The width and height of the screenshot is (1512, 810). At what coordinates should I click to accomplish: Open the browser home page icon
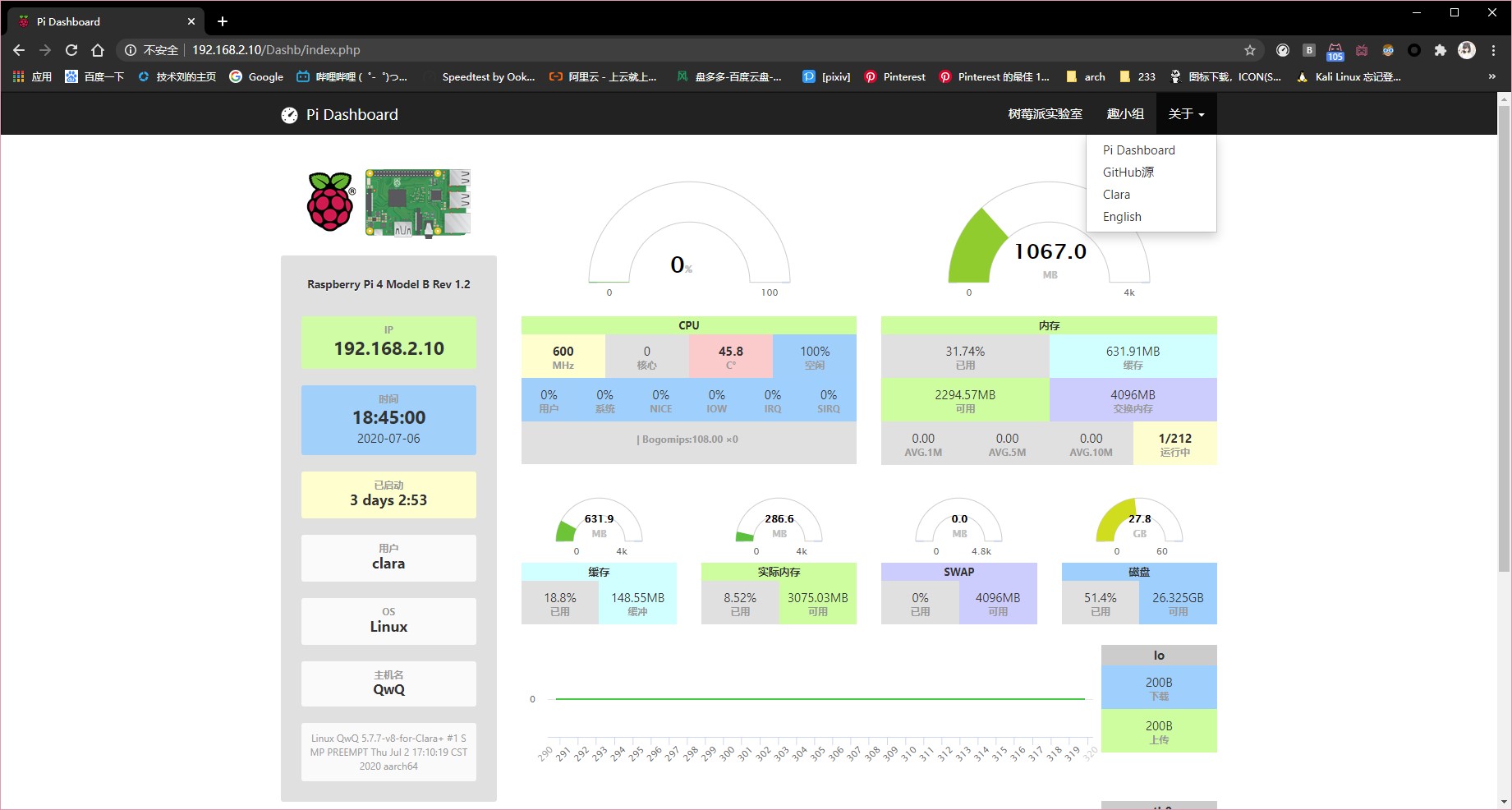pos(98,50)
